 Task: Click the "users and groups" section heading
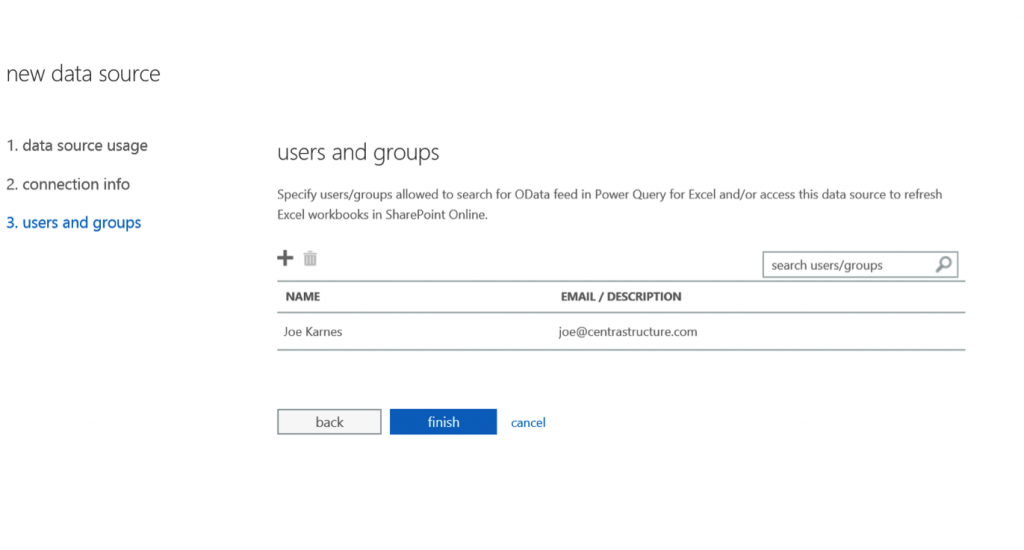point(358,153)
